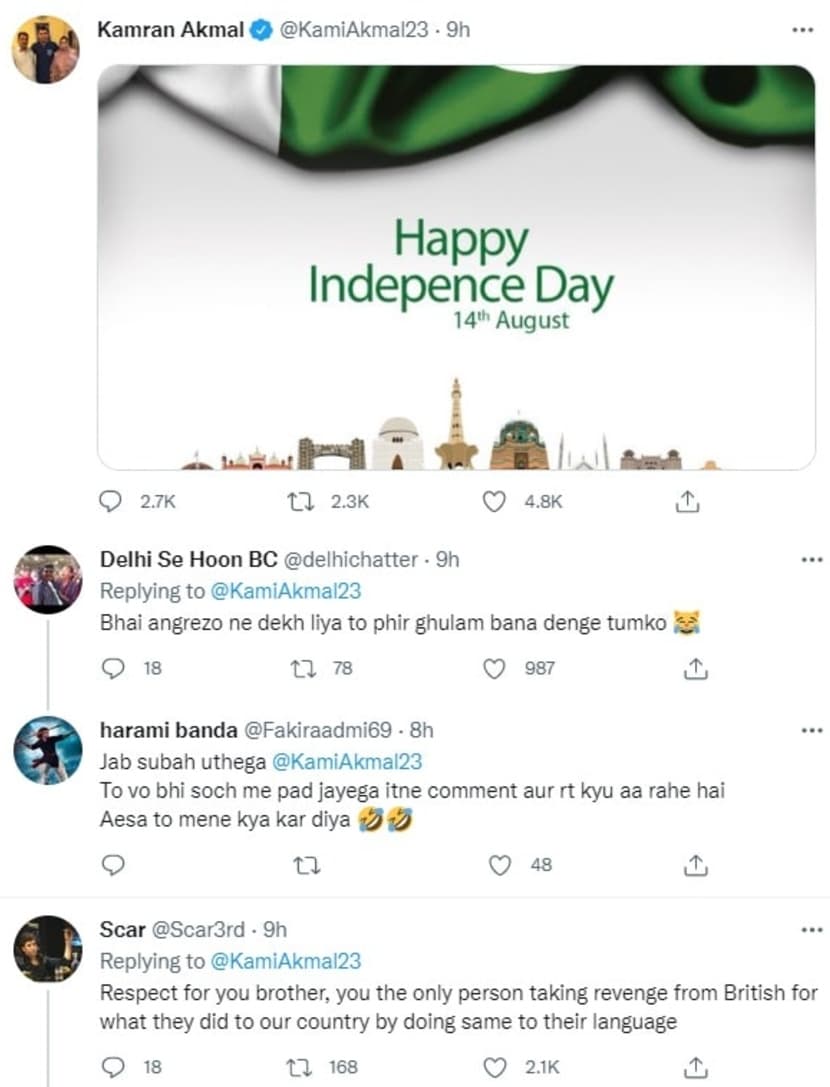Share Kamran Akmal's tweet
Screen dimensions: 830x1087
(x=687, y=501)
